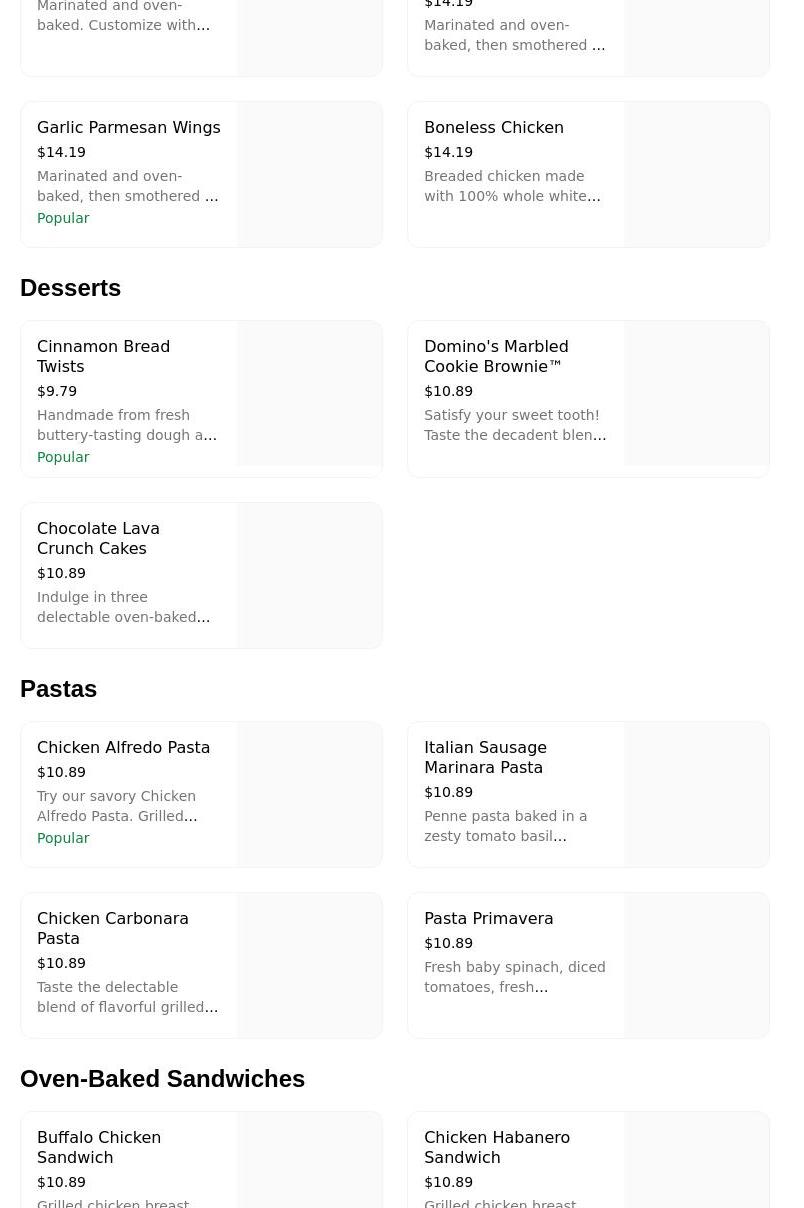Click the Chocolate Lava Crunch Cakes photo
The height and width of the screenshot is (1208, 804).
coord(310,575)
